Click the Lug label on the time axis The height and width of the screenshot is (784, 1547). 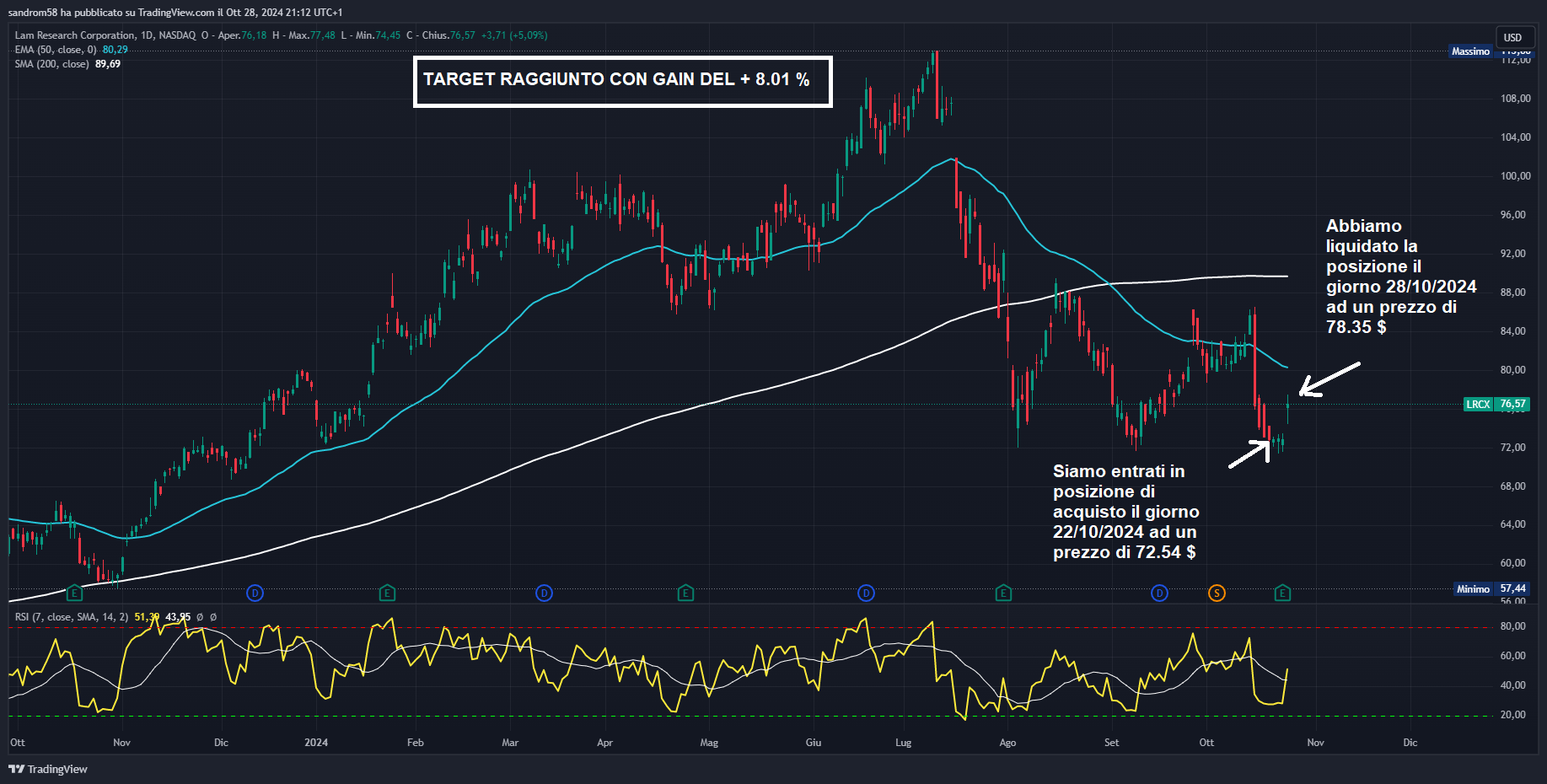[903, 743]
